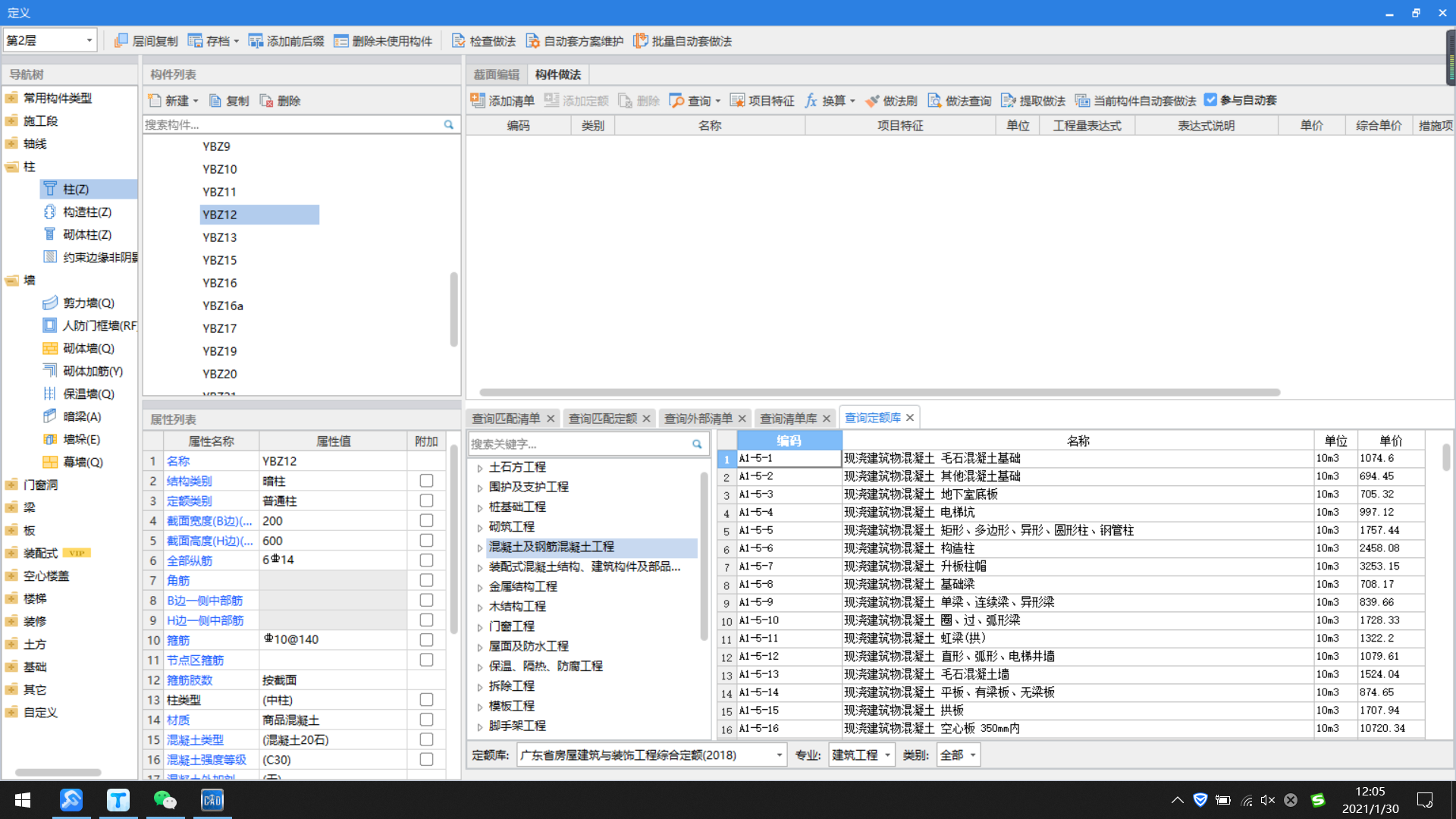Screen dimensions: 1456x819
Task: Select 剪力墙(Q) in navigation tree
Action: (x=89, y=303)
